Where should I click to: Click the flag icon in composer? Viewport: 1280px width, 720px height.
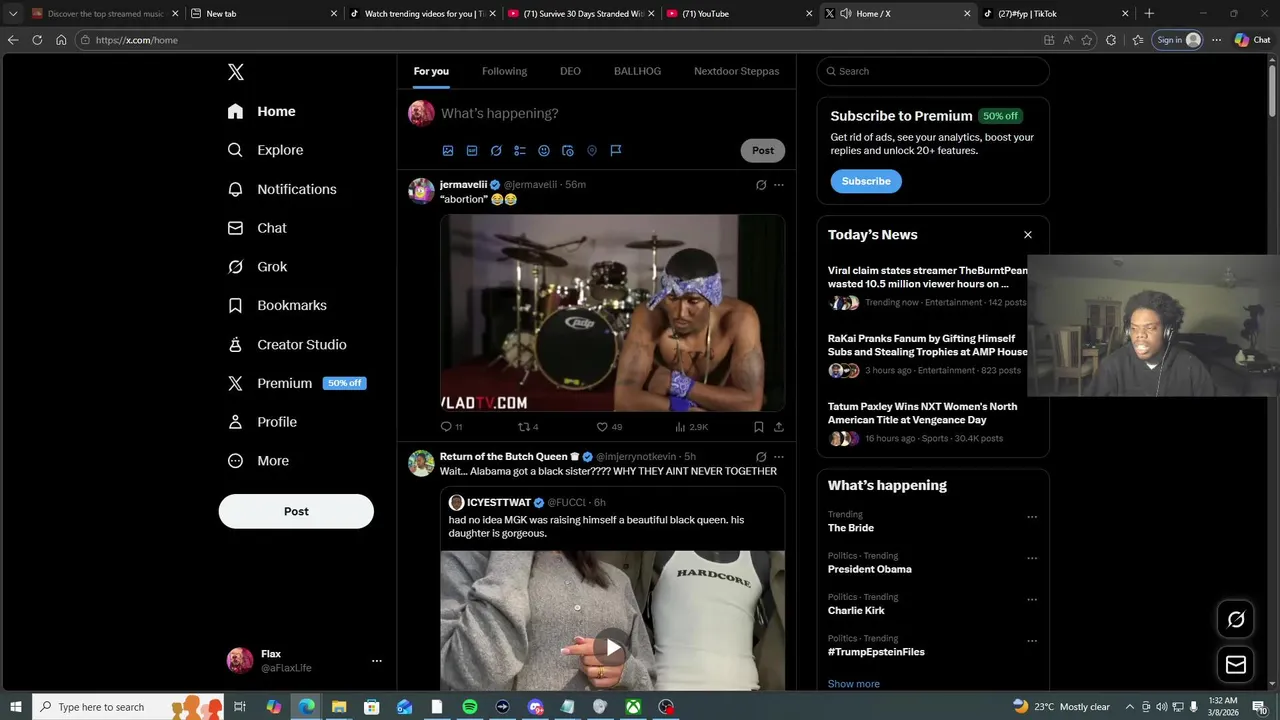[x=616, y=151]
